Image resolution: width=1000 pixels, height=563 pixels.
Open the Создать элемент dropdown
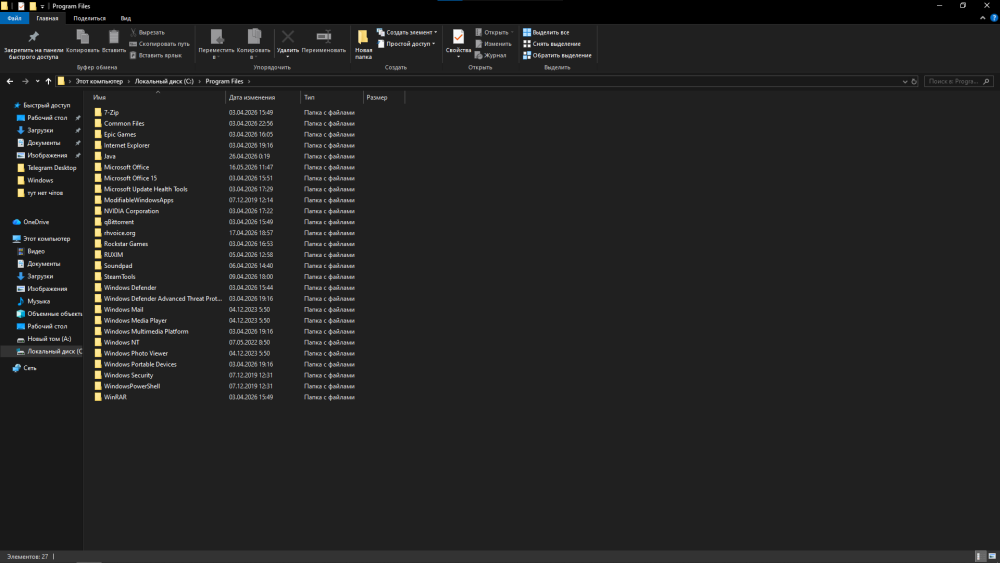coord(407,32)
